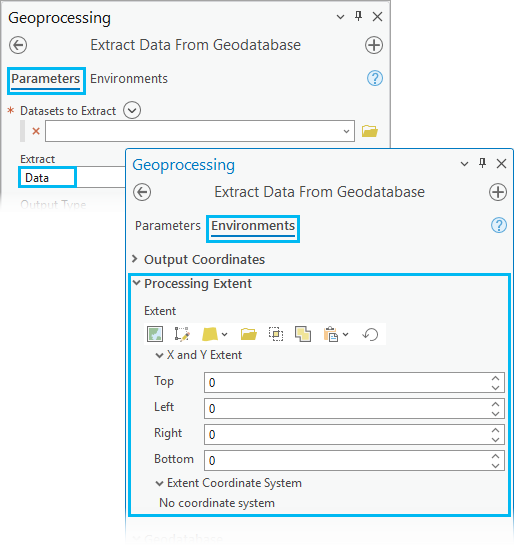This screenshot has width=514, height=547.
Task: Click the plus button in front panel
Action: click(x=498, y=192)
